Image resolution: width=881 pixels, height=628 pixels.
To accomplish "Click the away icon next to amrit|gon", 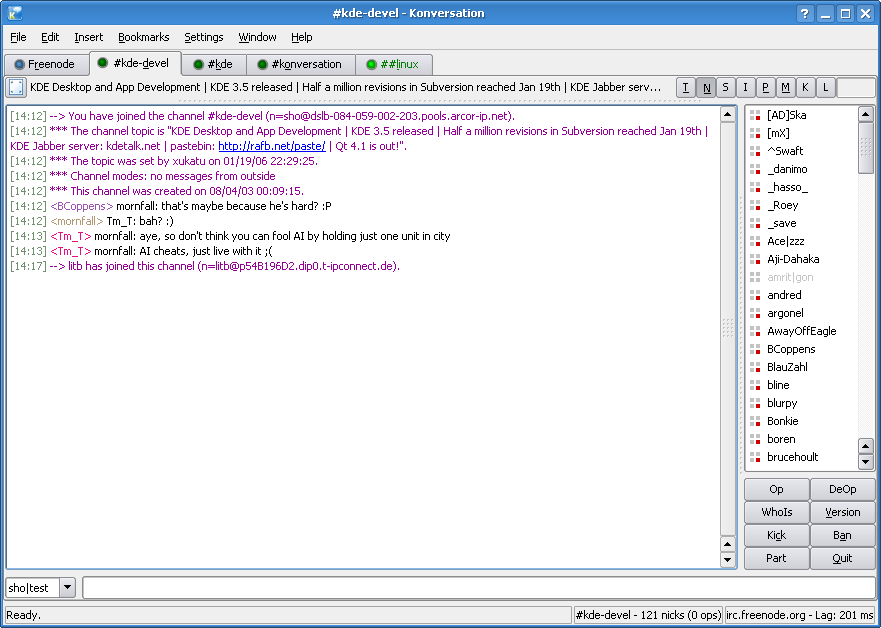I will tap(755, 277).
